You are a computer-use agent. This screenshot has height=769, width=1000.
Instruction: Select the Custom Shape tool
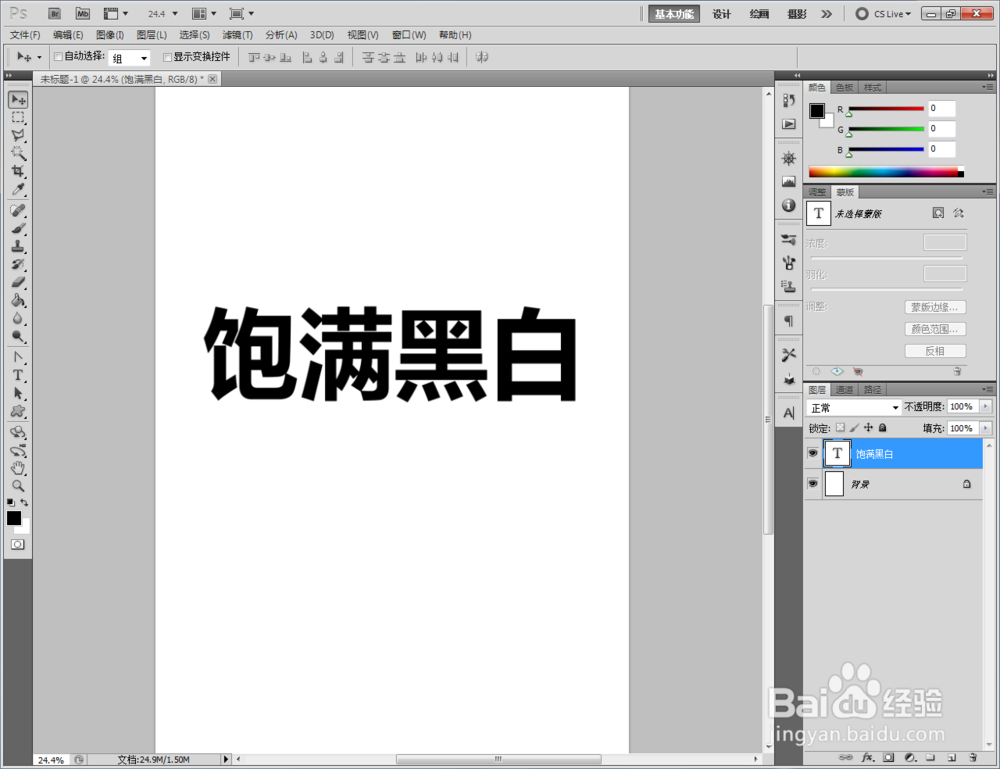pyautogui.click(x=18, y=411)
